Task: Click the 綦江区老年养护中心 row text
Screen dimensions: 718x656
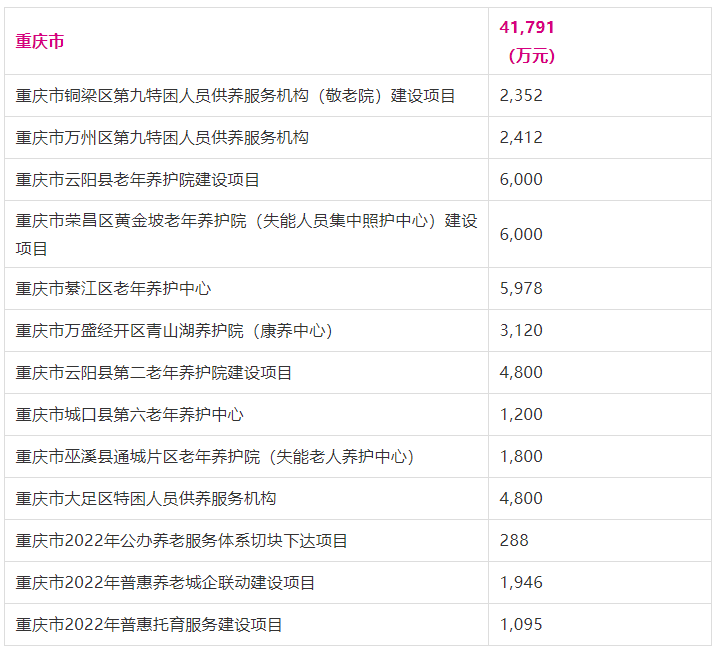Action: [x=113, y=288]
